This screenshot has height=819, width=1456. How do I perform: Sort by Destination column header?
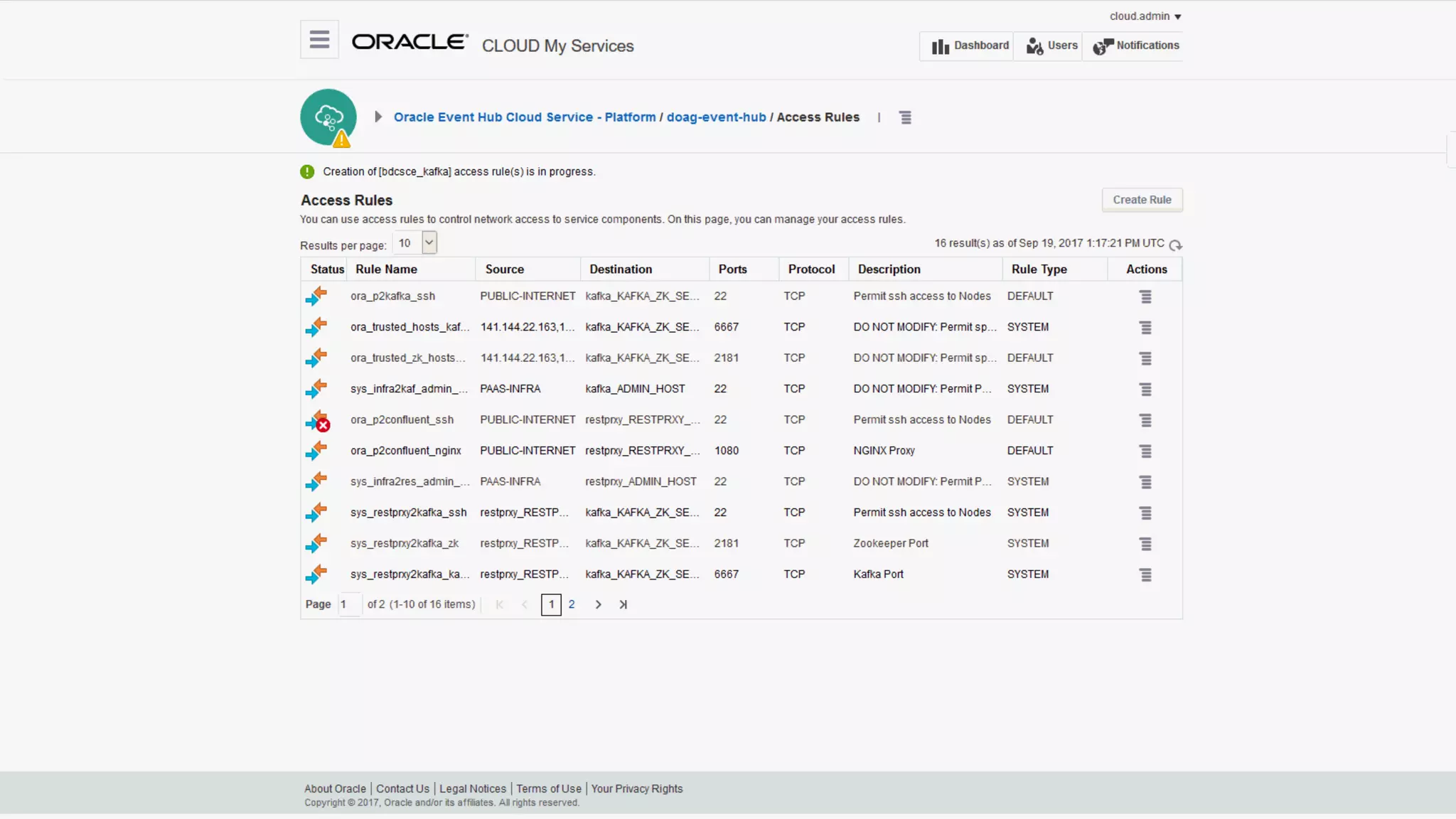tap(620, 269)
